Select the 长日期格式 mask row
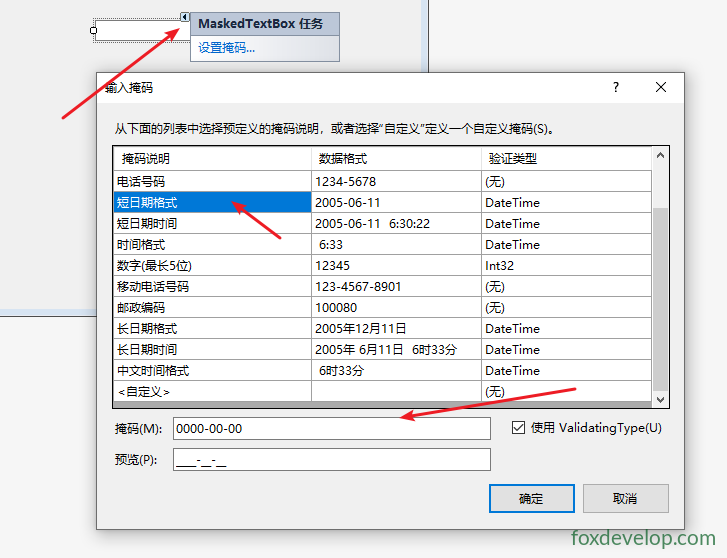Screen dimensions: 727x558 pos(382,328)
